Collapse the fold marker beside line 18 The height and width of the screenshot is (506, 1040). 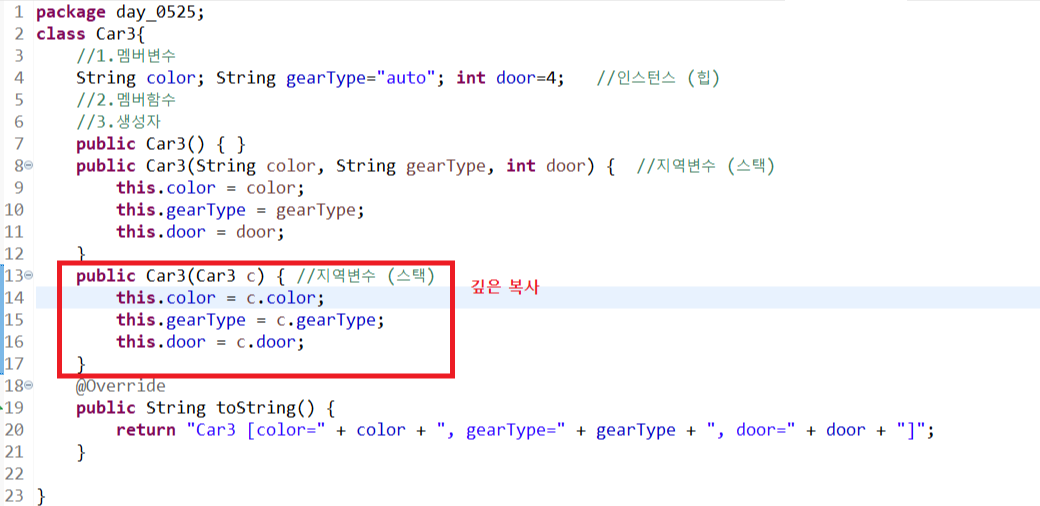[x=29, y=386]
